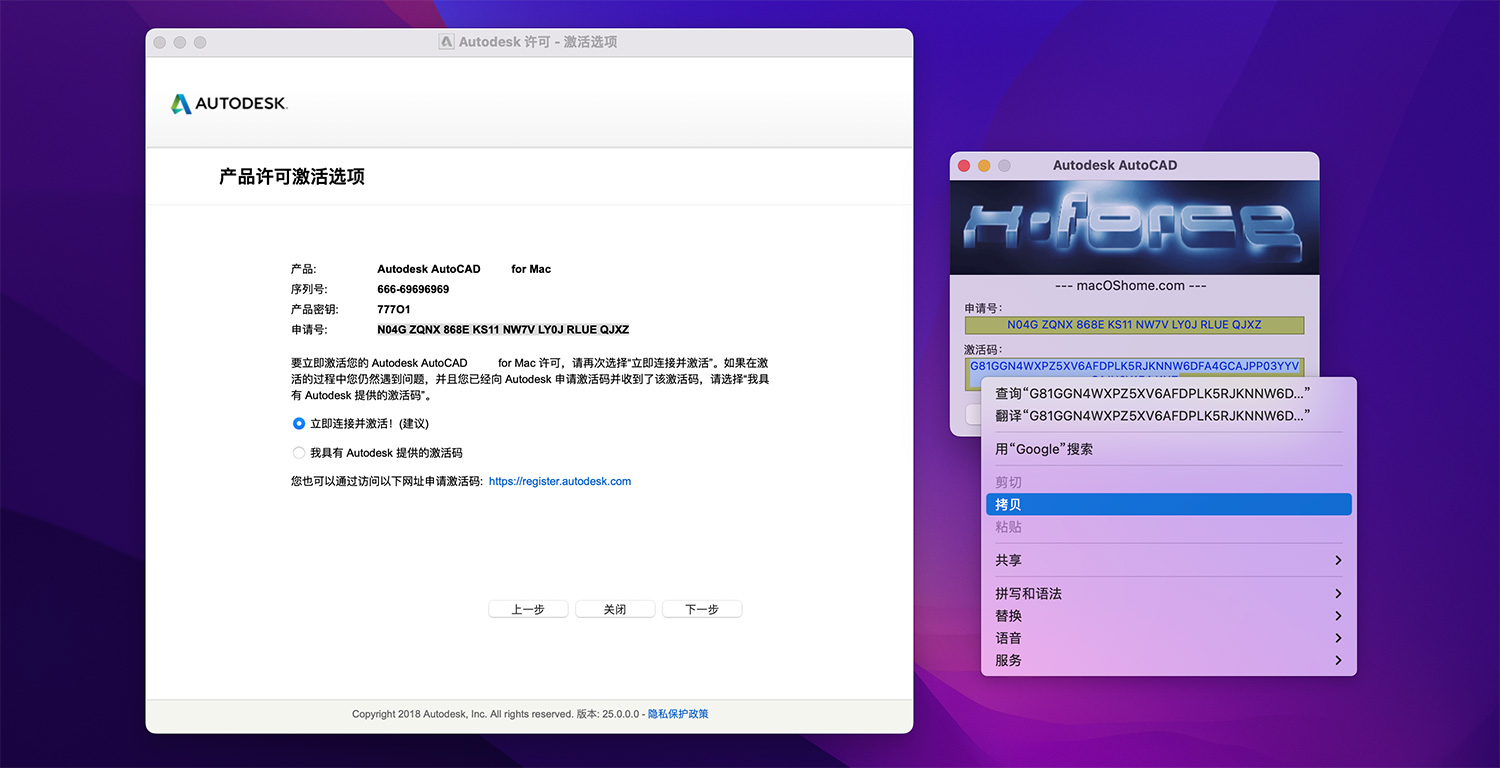The image size is (1500, 768).
Task: Click the 下一步 (Next) button
Action: [702, 609]
